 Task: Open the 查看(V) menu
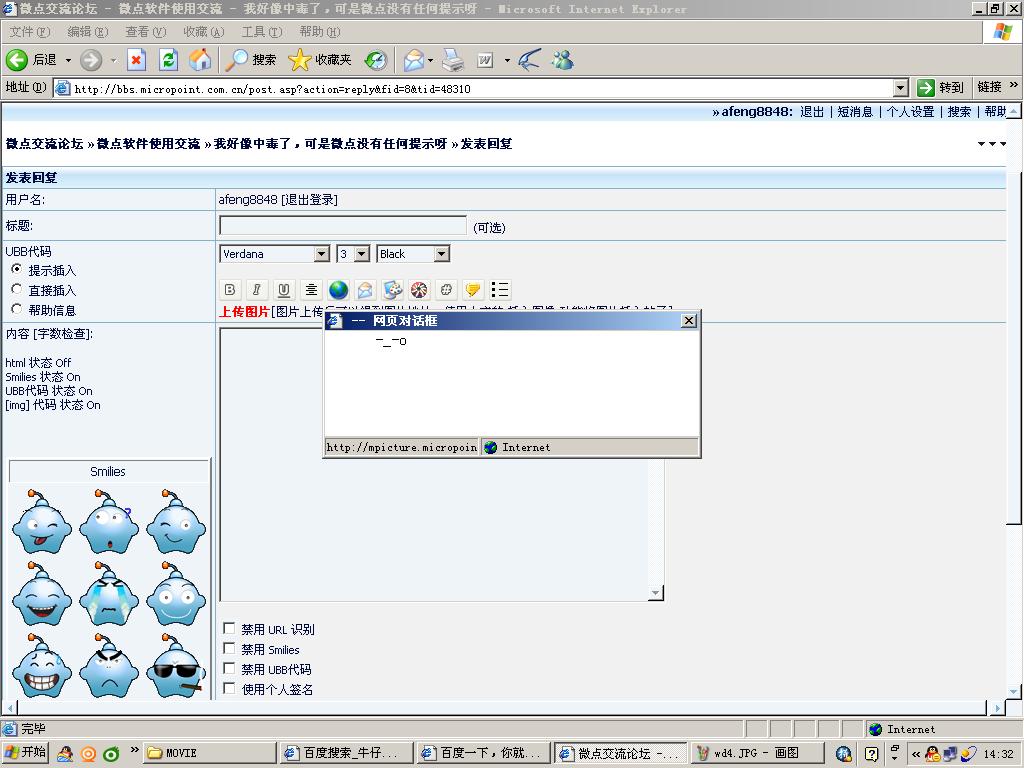tap(146, 31)
